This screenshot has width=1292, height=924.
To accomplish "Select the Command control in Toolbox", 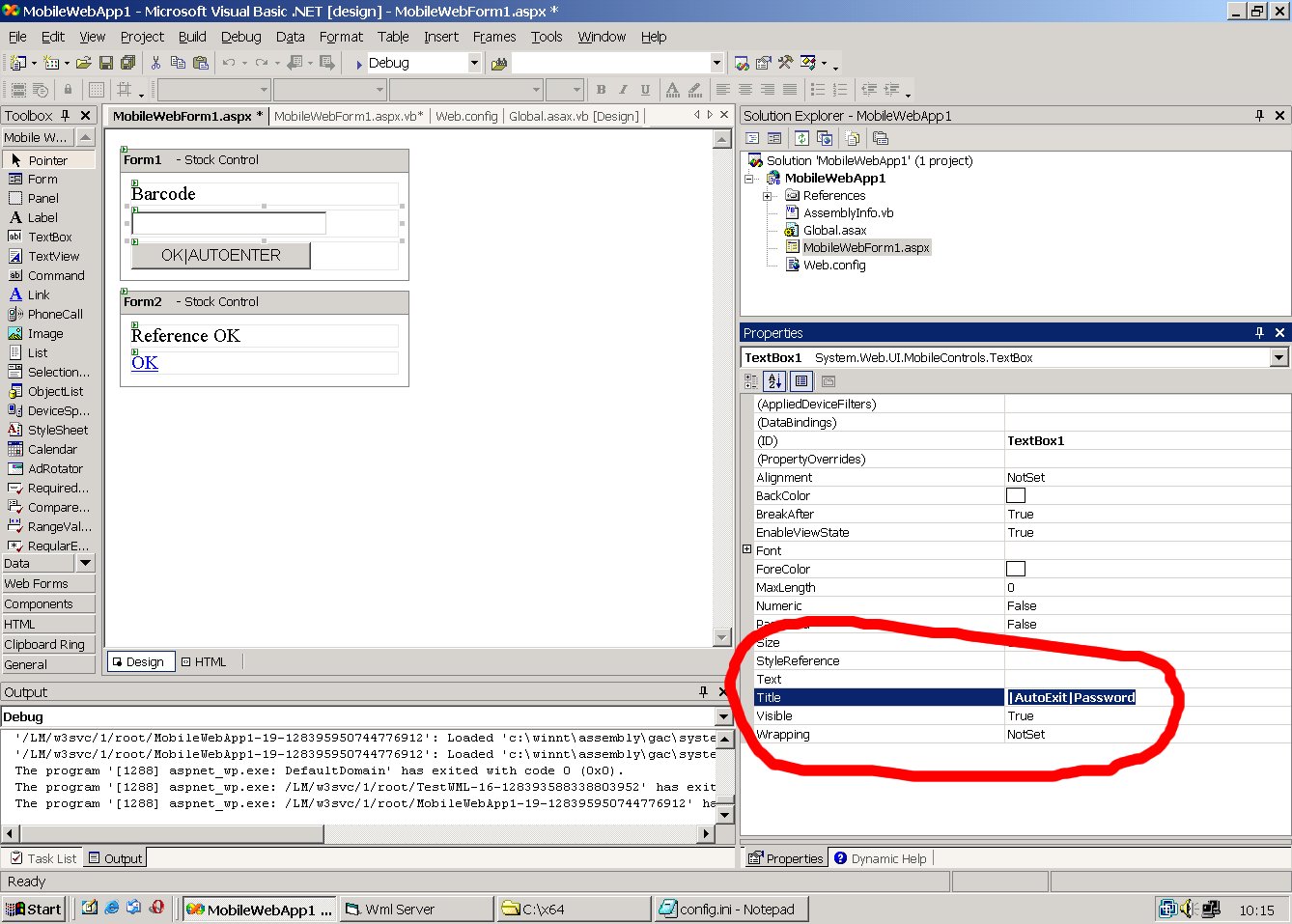I will 48,275.
